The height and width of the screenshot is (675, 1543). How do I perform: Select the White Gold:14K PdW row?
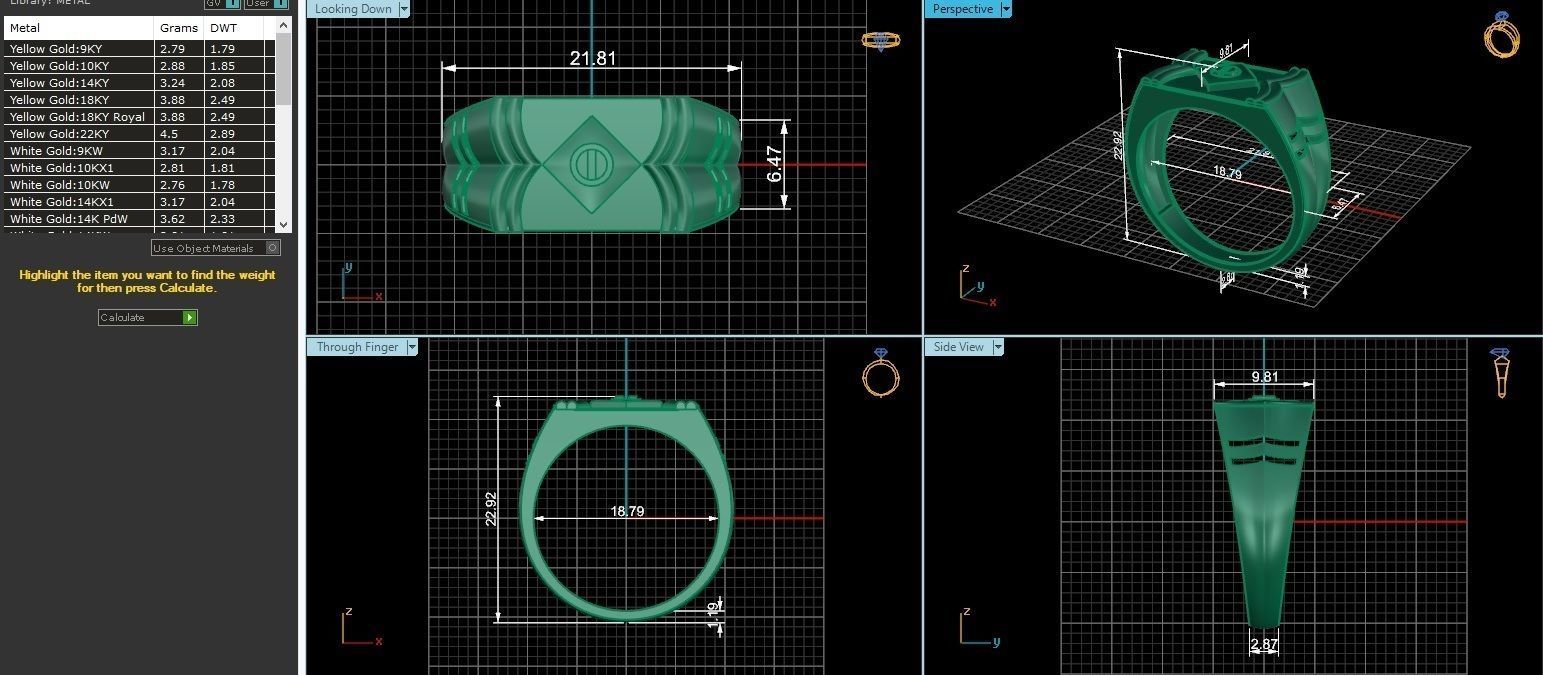[140, 219]
